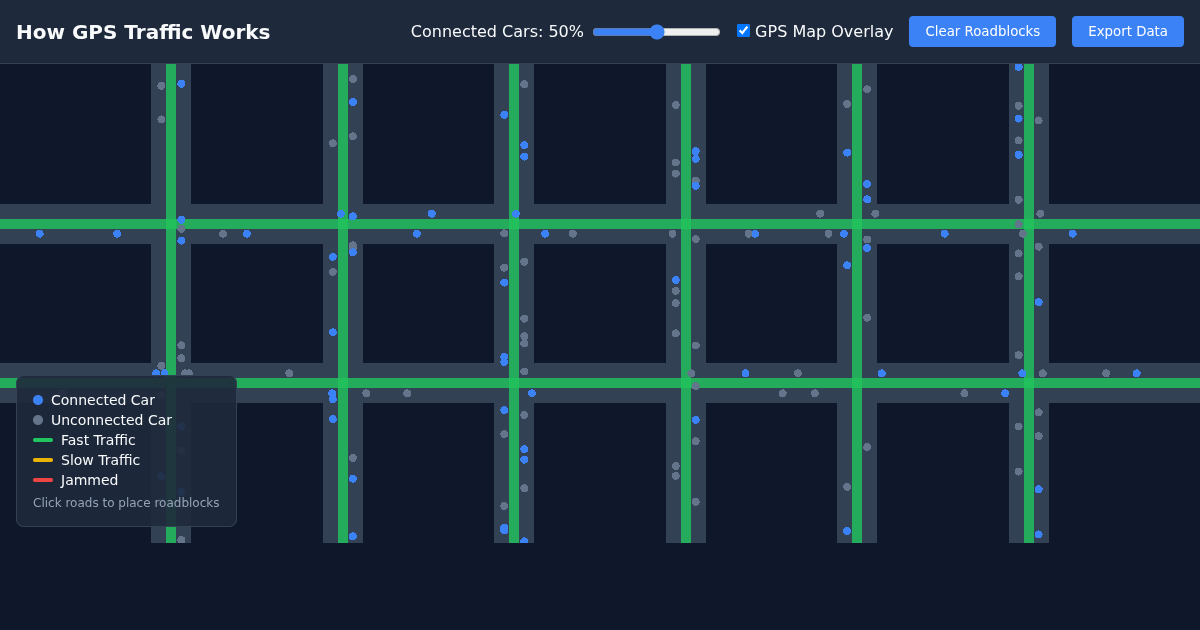Viewport: 1200px width, 630px height.
Task: Click the red Jammed legend line
Action: click(x=43, y=480)
